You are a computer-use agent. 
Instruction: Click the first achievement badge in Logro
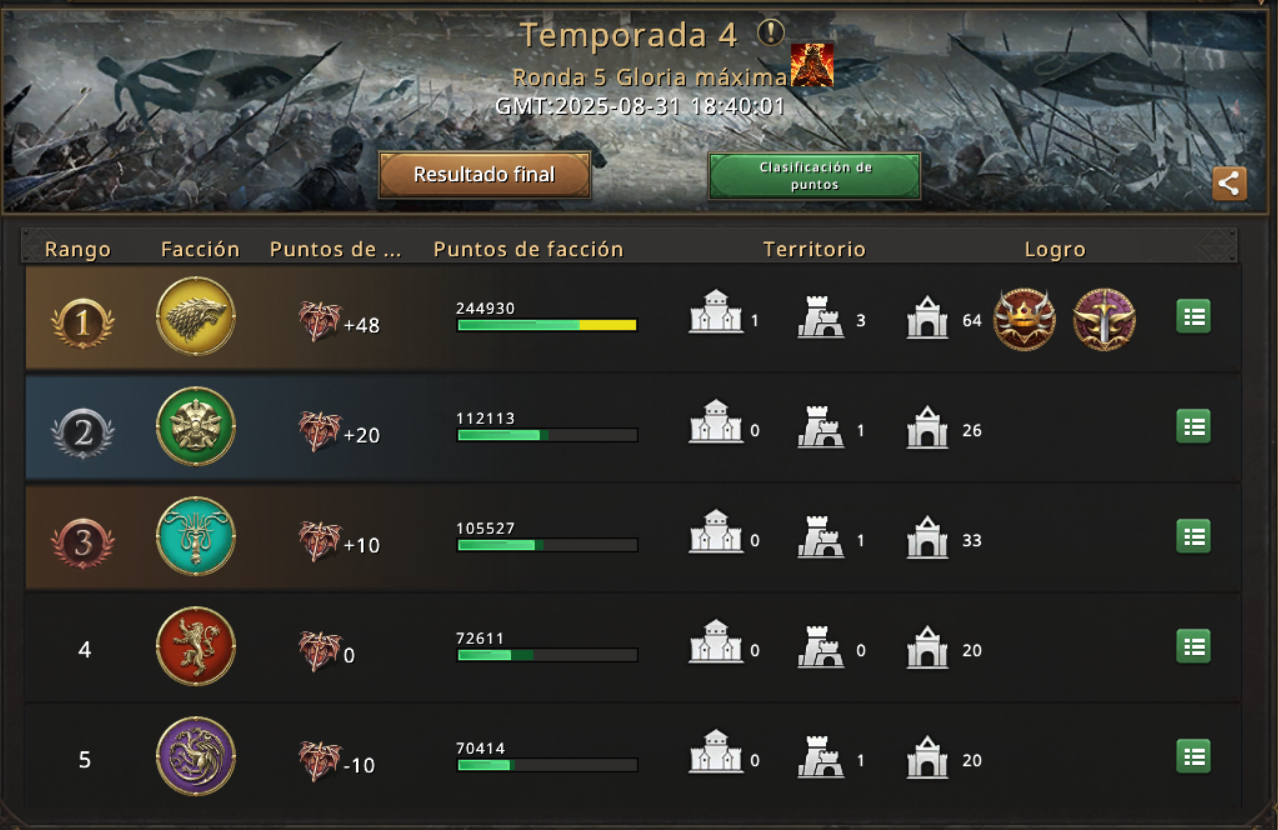click(x=1024, y=320)
